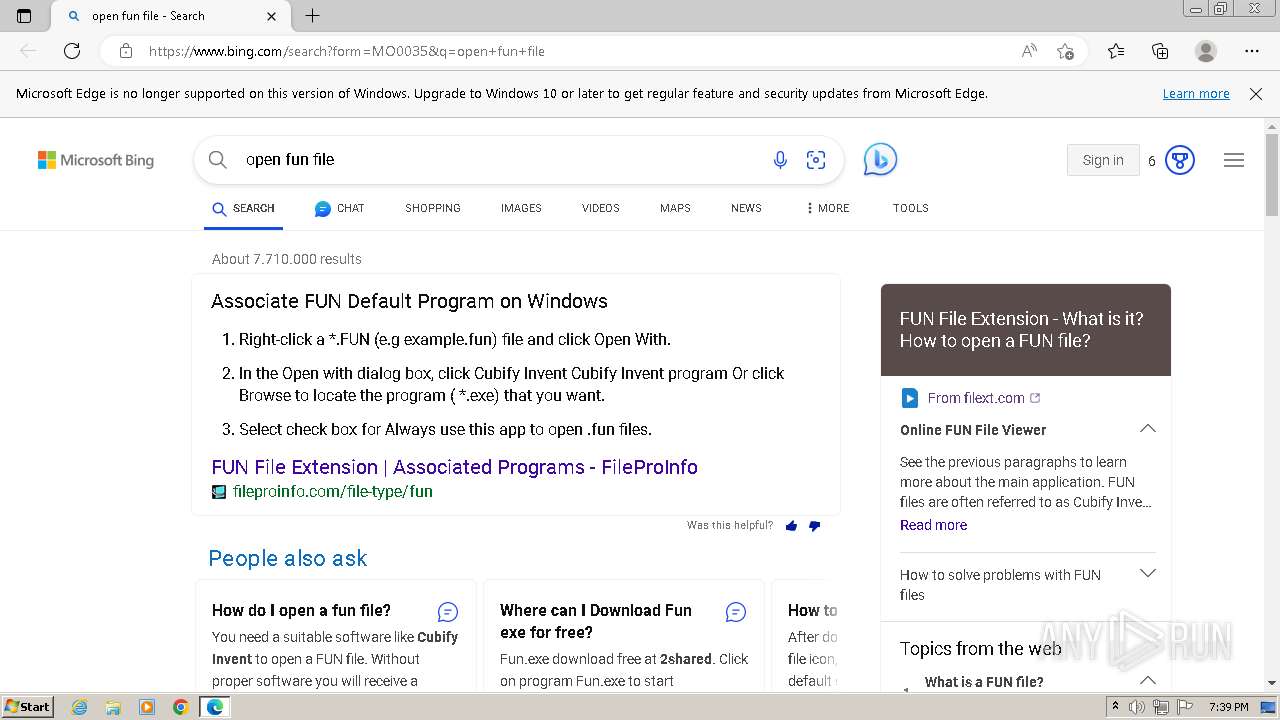Click the volume speaker tray icon
Screen dimensions: 1280x720
click(x=1137, y=707)
